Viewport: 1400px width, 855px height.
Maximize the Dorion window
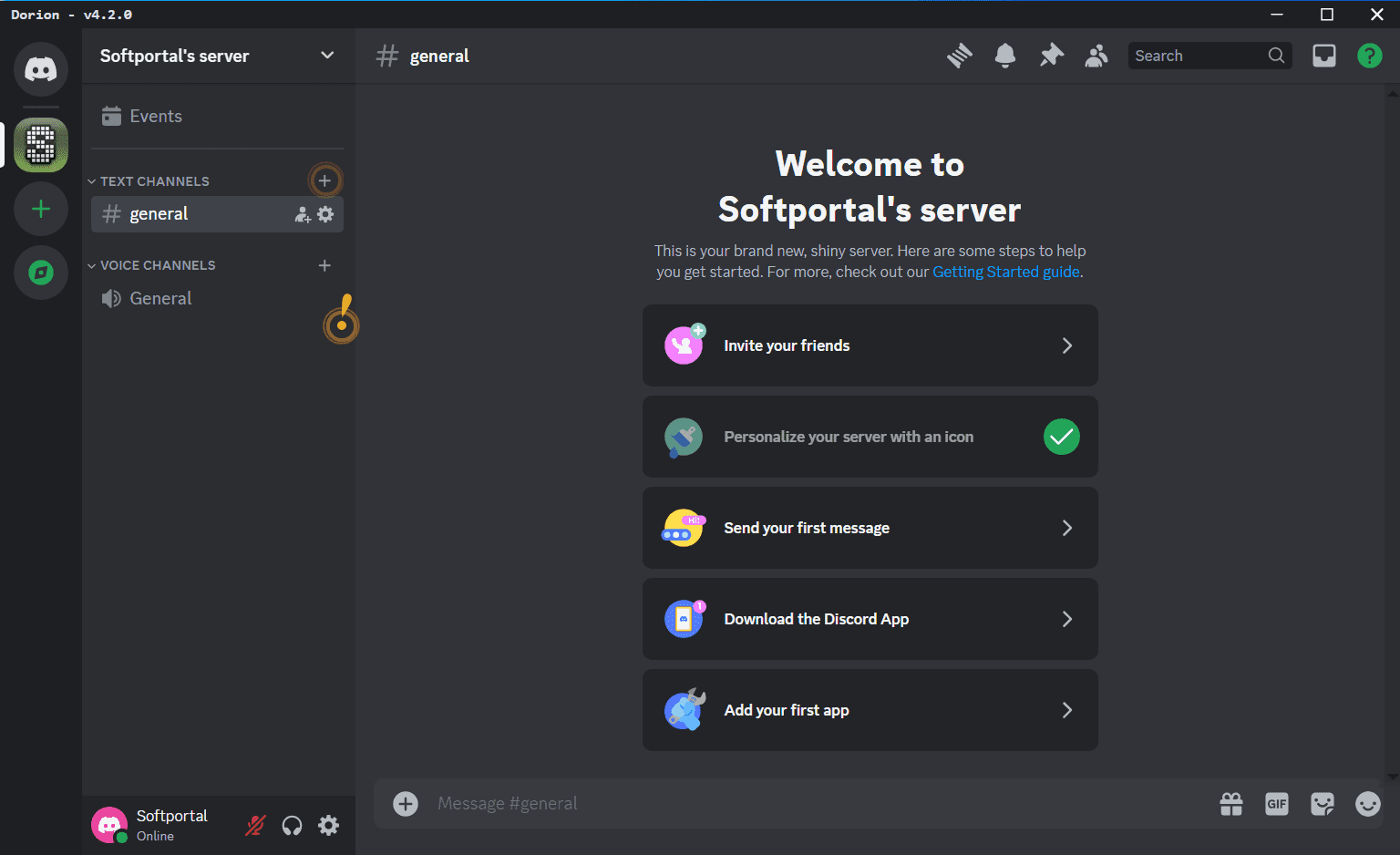1327,14
